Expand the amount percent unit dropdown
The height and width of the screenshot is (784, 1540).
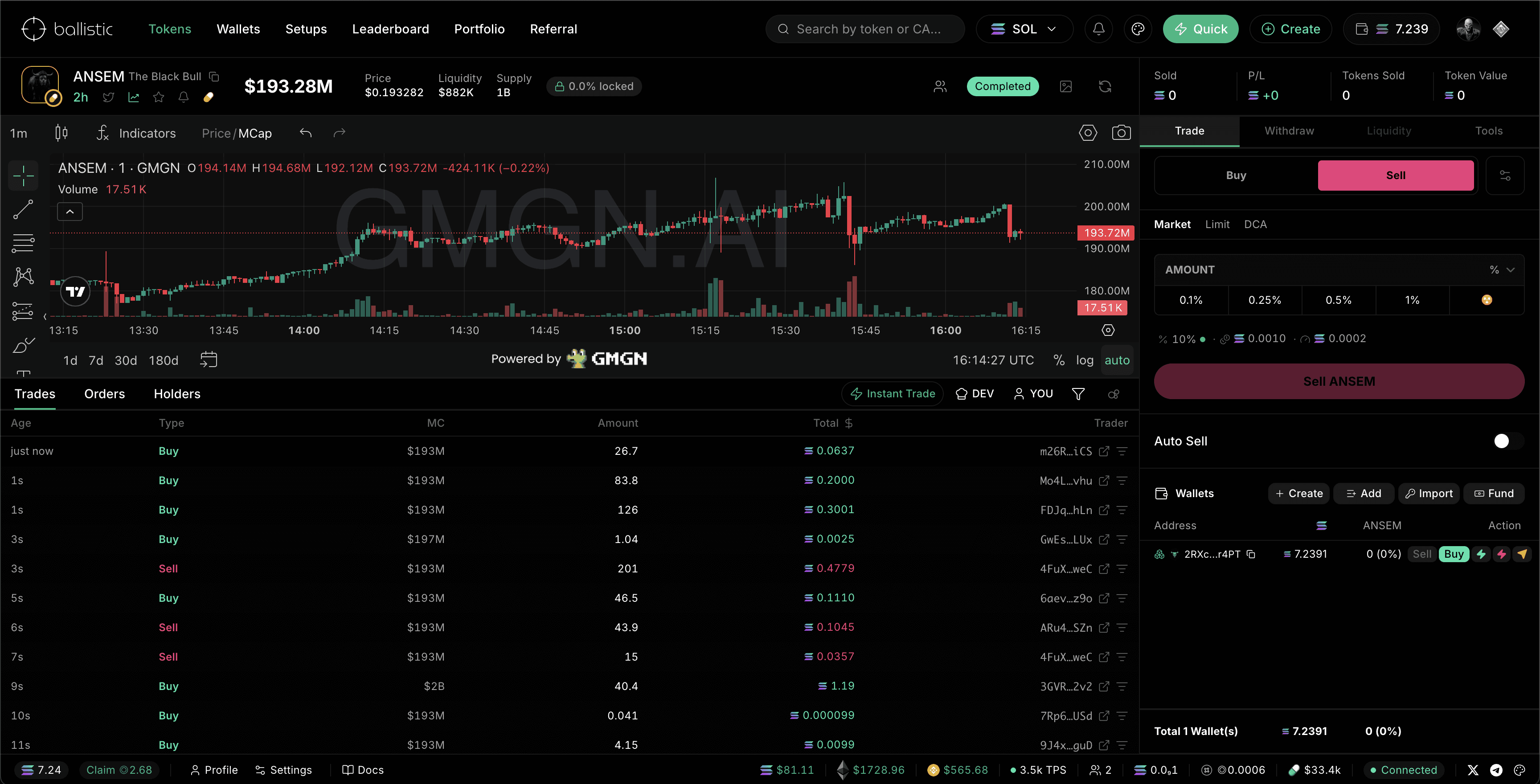click(x=1502, y=269)
